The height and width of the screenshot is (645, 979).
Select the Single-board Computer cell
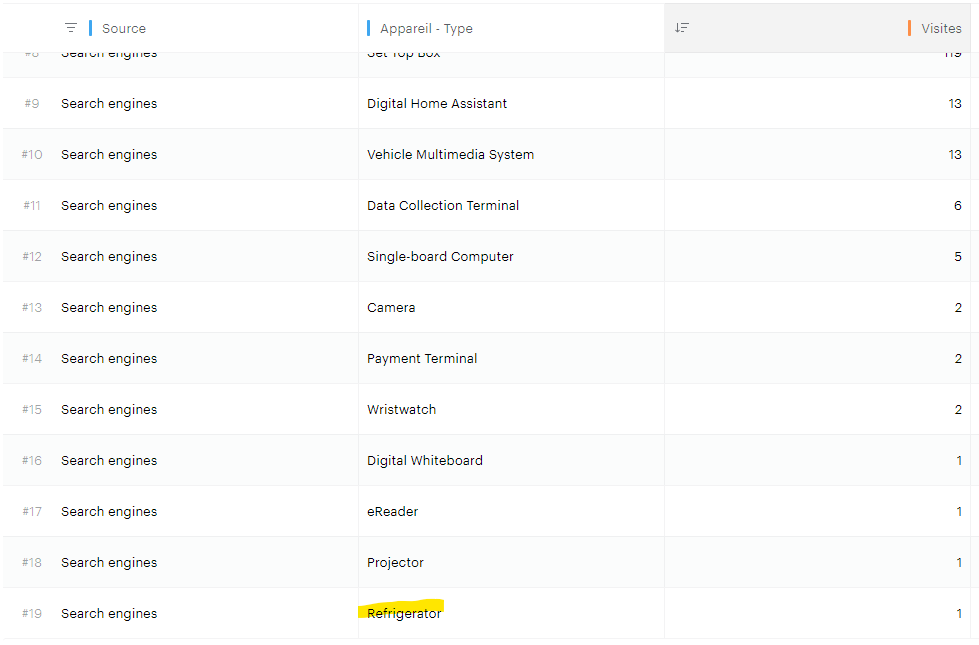(440, 257)
